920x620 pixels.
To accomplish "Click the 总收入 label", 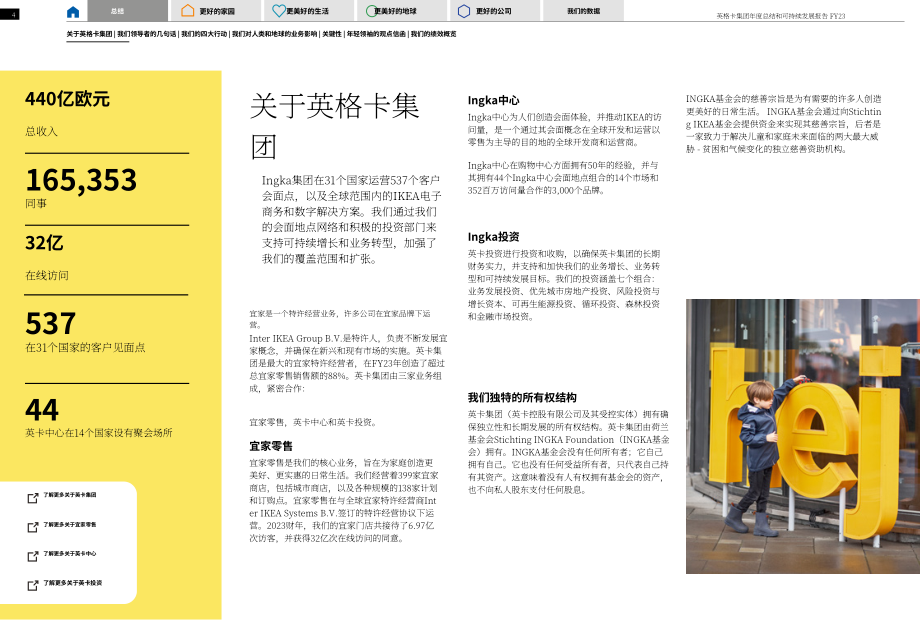I will point(41,131).
